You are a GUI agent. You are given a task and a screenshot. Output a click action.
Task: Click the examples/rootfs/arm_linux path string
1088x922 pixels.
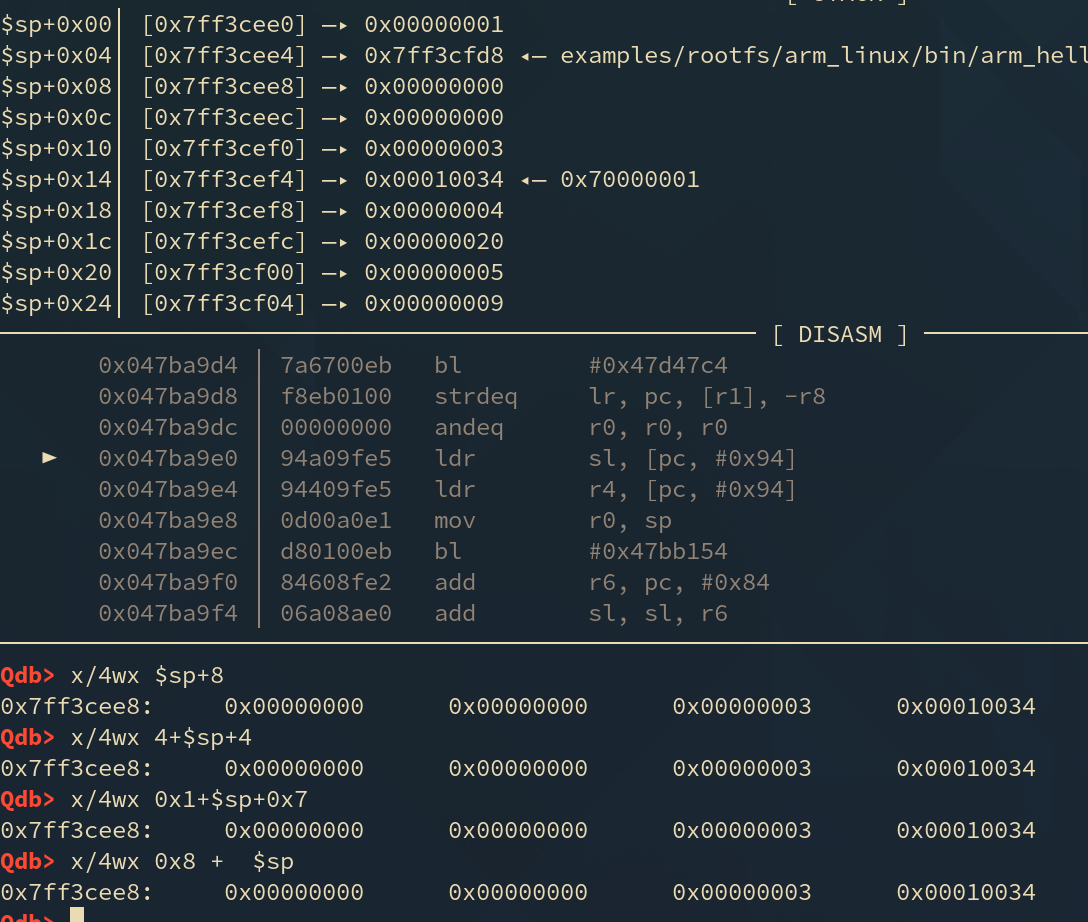tap(824, 56)
